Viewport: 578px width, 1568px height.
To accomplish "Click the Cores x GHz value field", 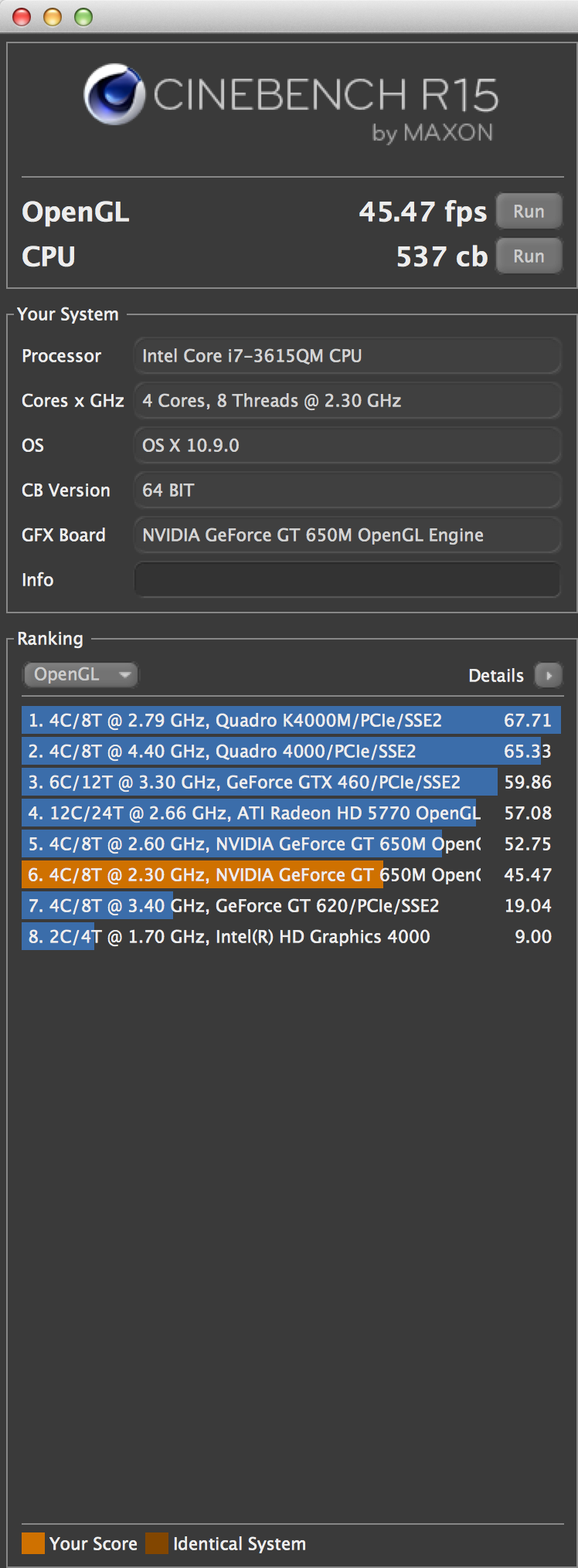I will [x=347, y=400].
